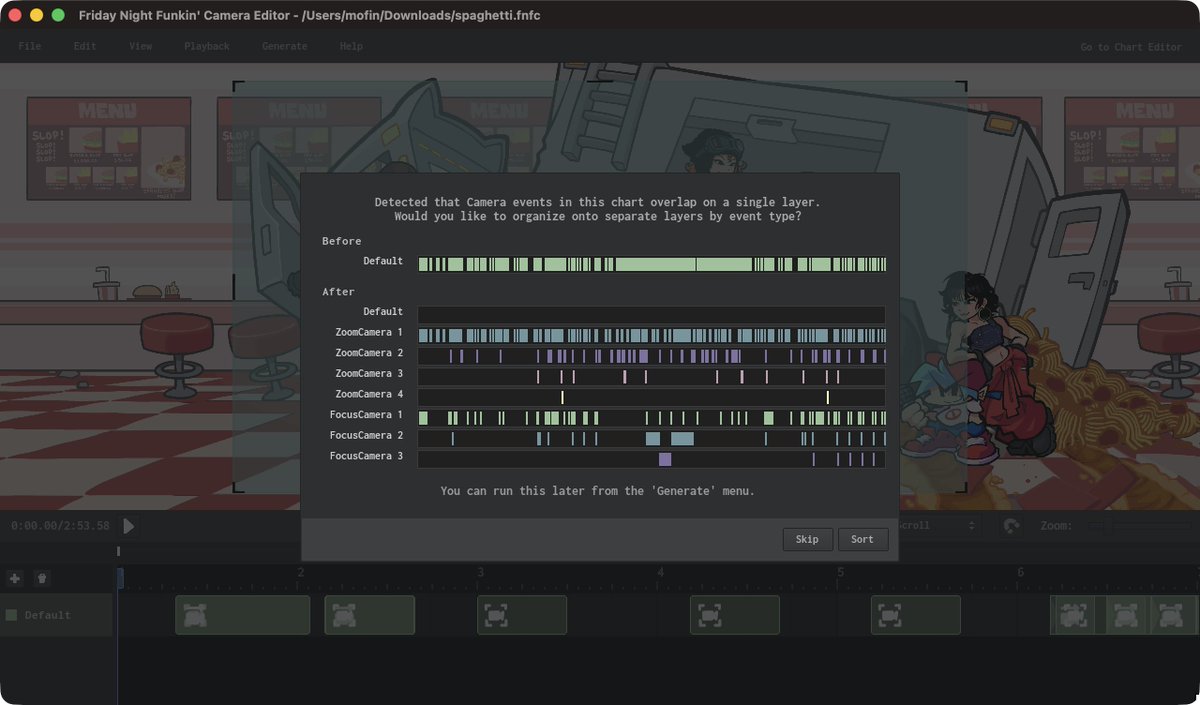
Task: Click the green maximize window button
Action: click(x=58, y=15)
